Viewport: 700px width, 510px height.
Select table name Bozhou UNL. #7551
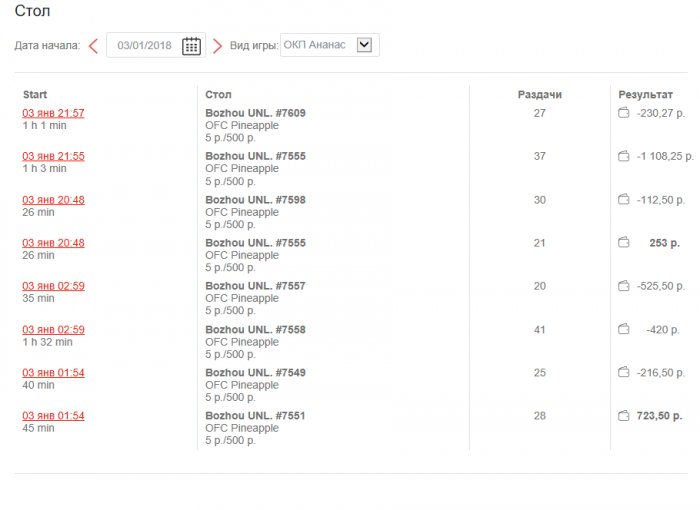[255, 416]
